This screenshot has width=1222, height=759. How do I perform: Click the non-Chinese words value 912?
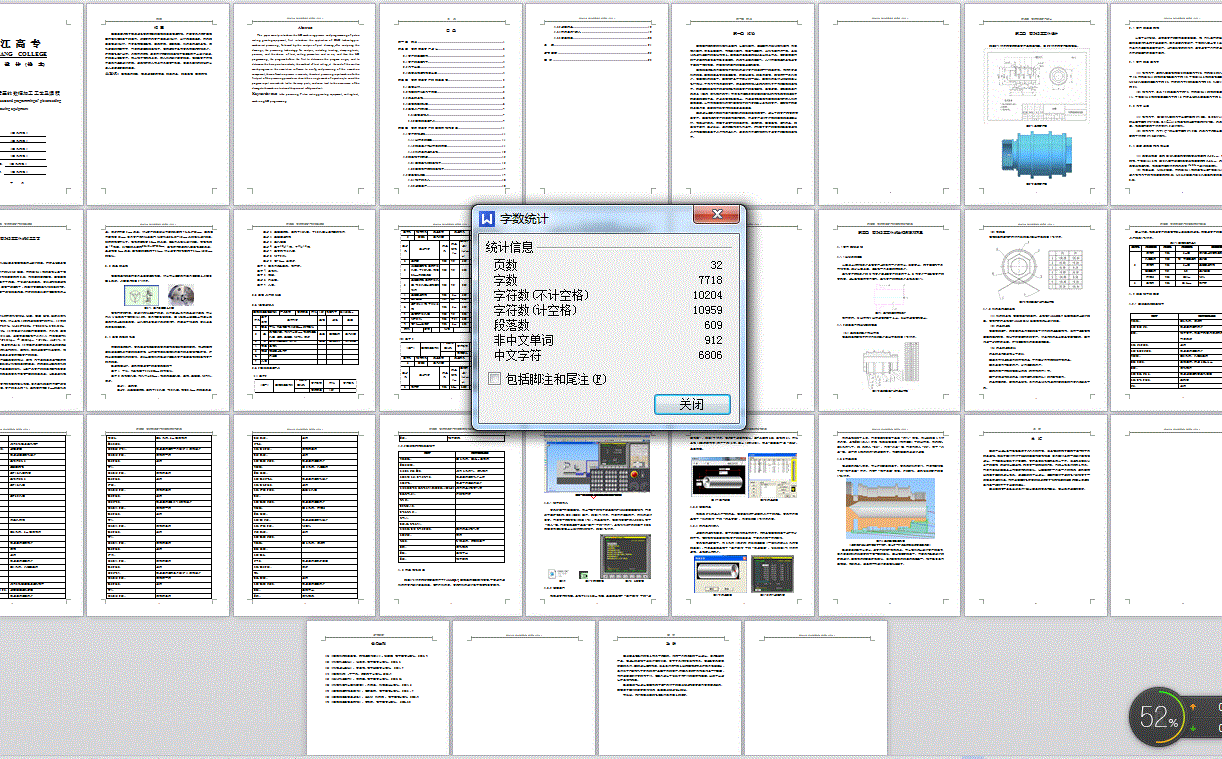(x=712, y=340)
